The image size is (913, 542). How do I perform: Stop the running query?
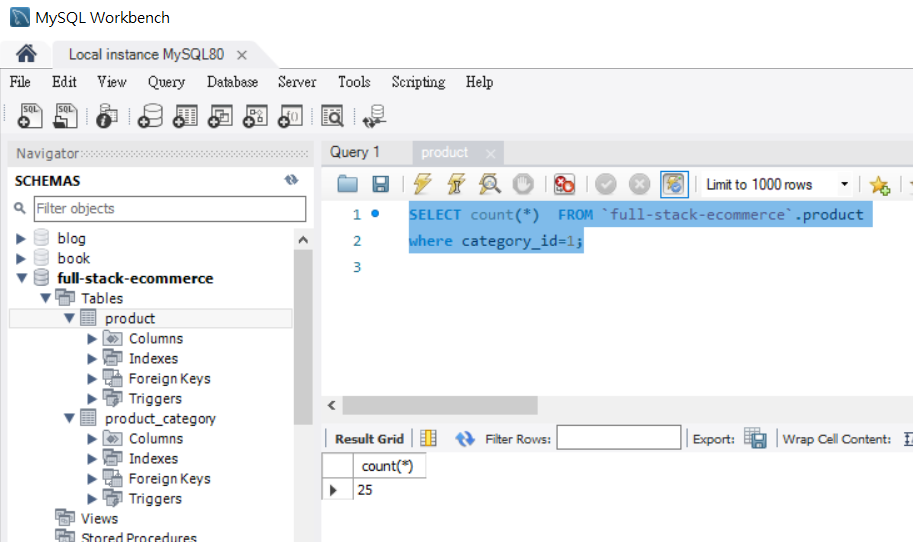(x=523, y=184)
